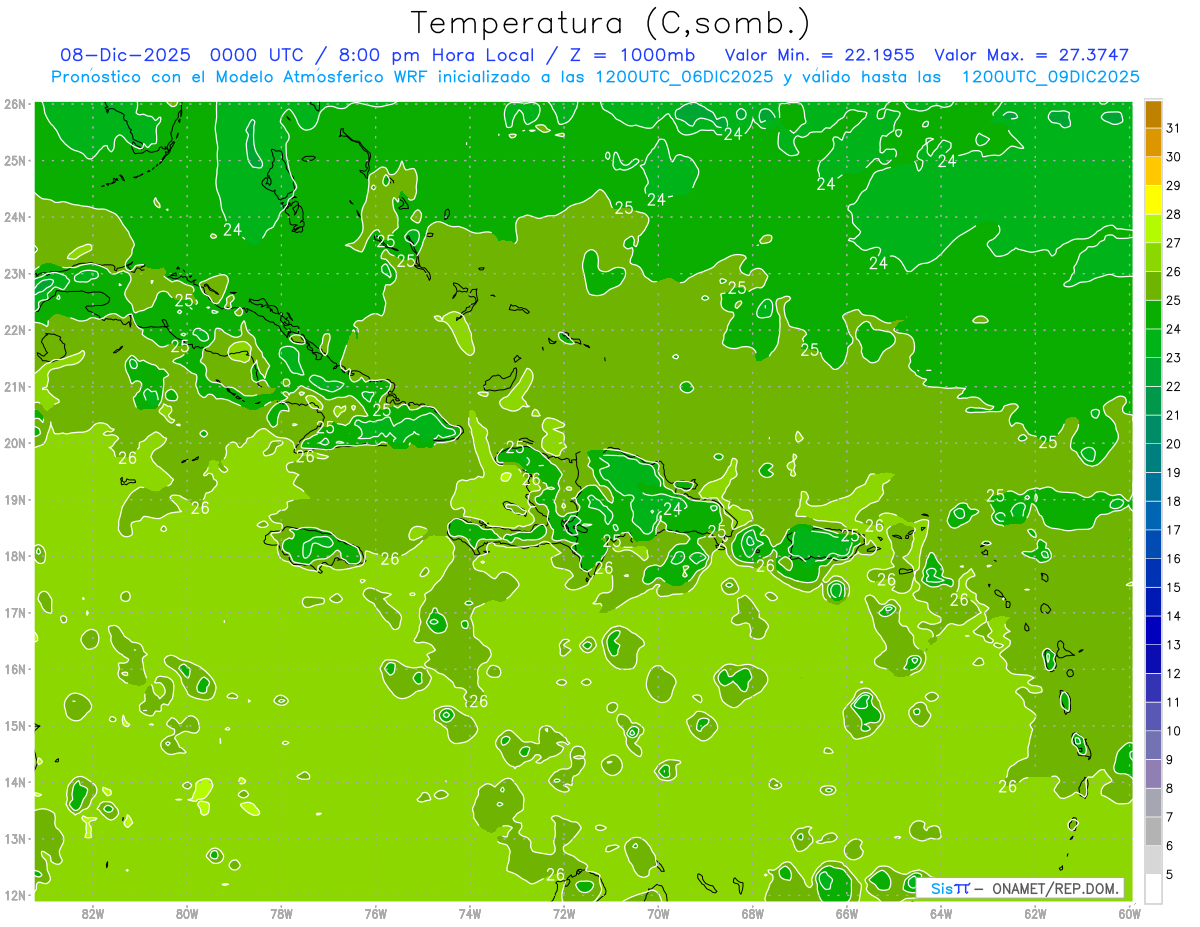Click the legend value 20
This screenshot has height=927, width=1200.
click(x=1173, y=444)
